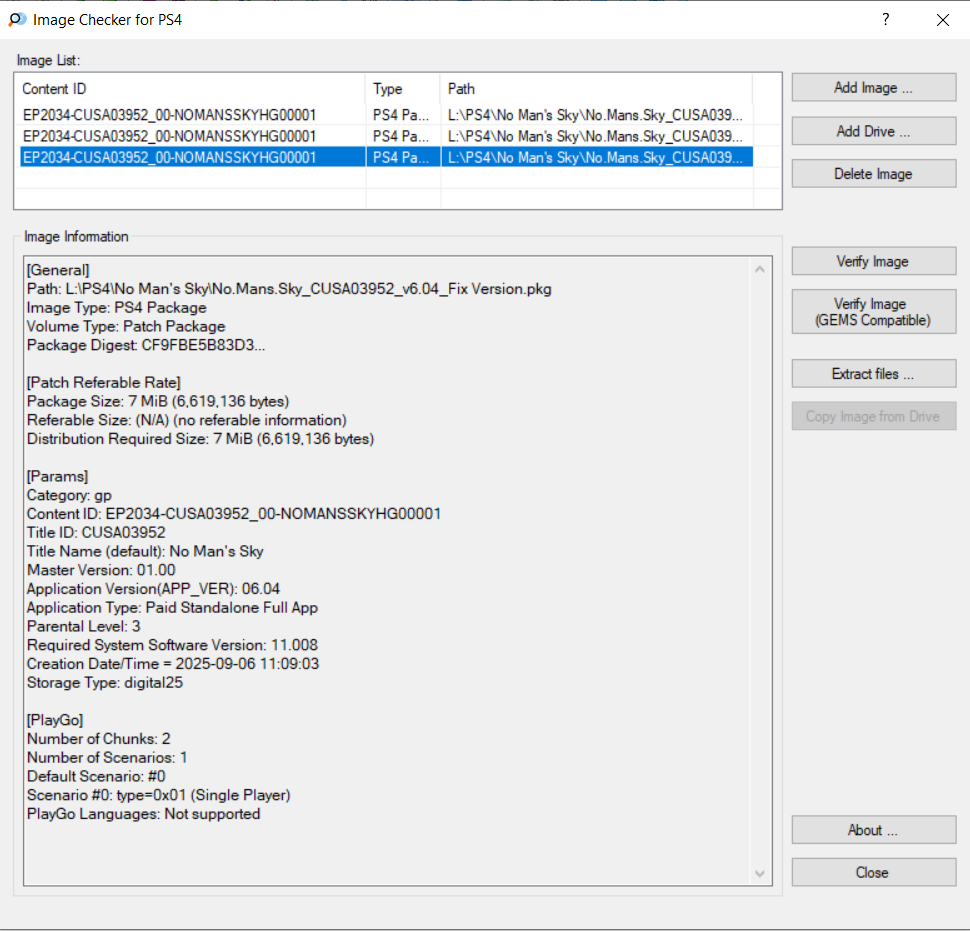Screen dimensions: 970x931
Task: Click the Image Checker magnifier app icon
Action: pyautogui.click(x=17, y=20)
